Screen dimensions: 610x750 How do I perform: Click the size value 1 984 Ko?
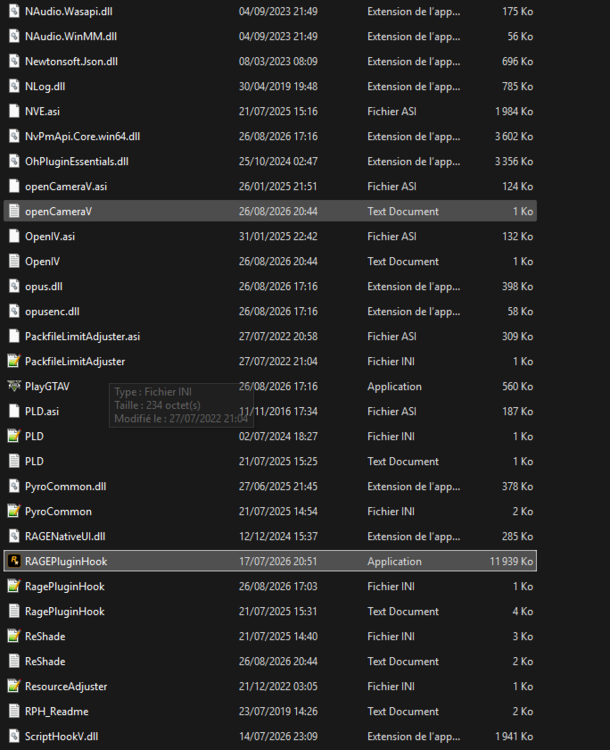(514, 111)
